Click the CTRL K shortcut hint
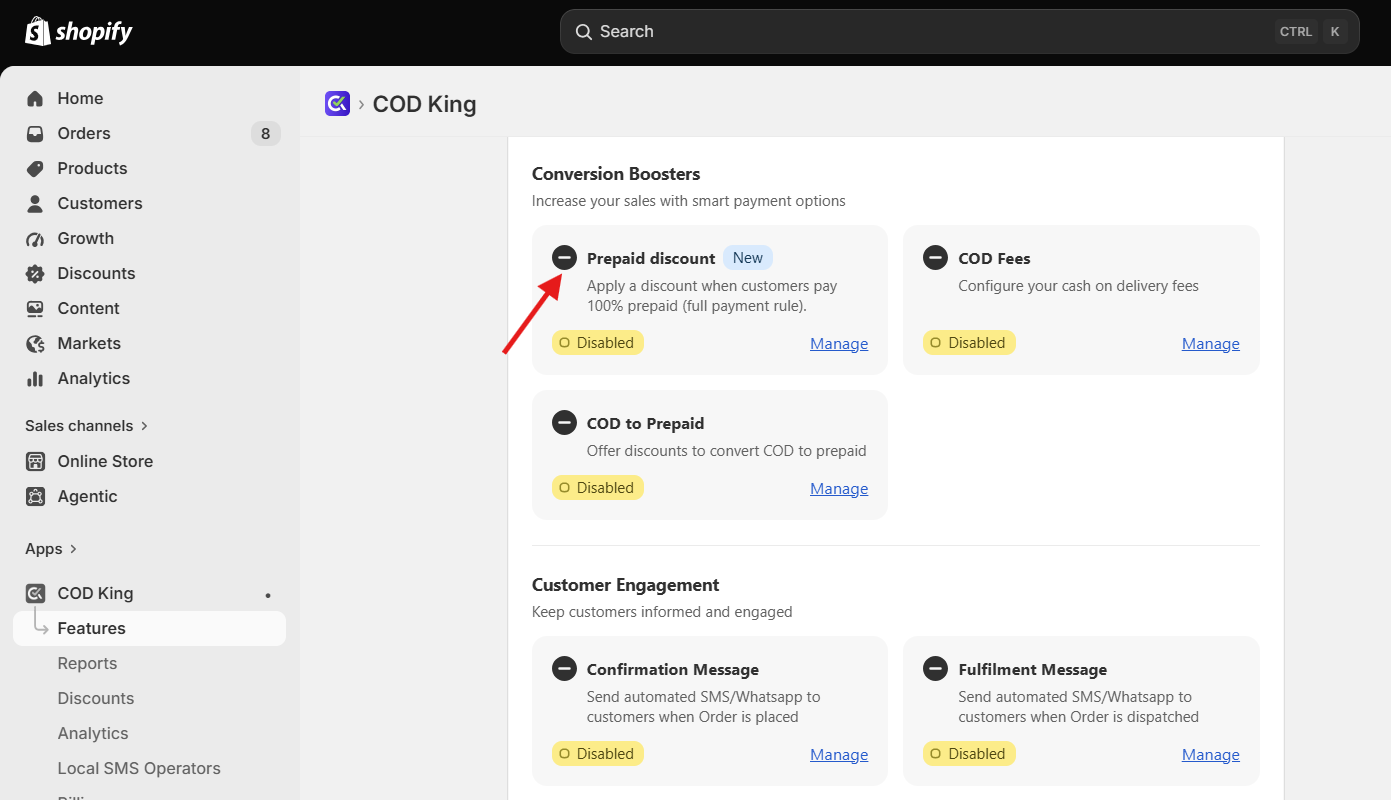This screenshot has height=800, width=1391. [x=1311, y=32]
